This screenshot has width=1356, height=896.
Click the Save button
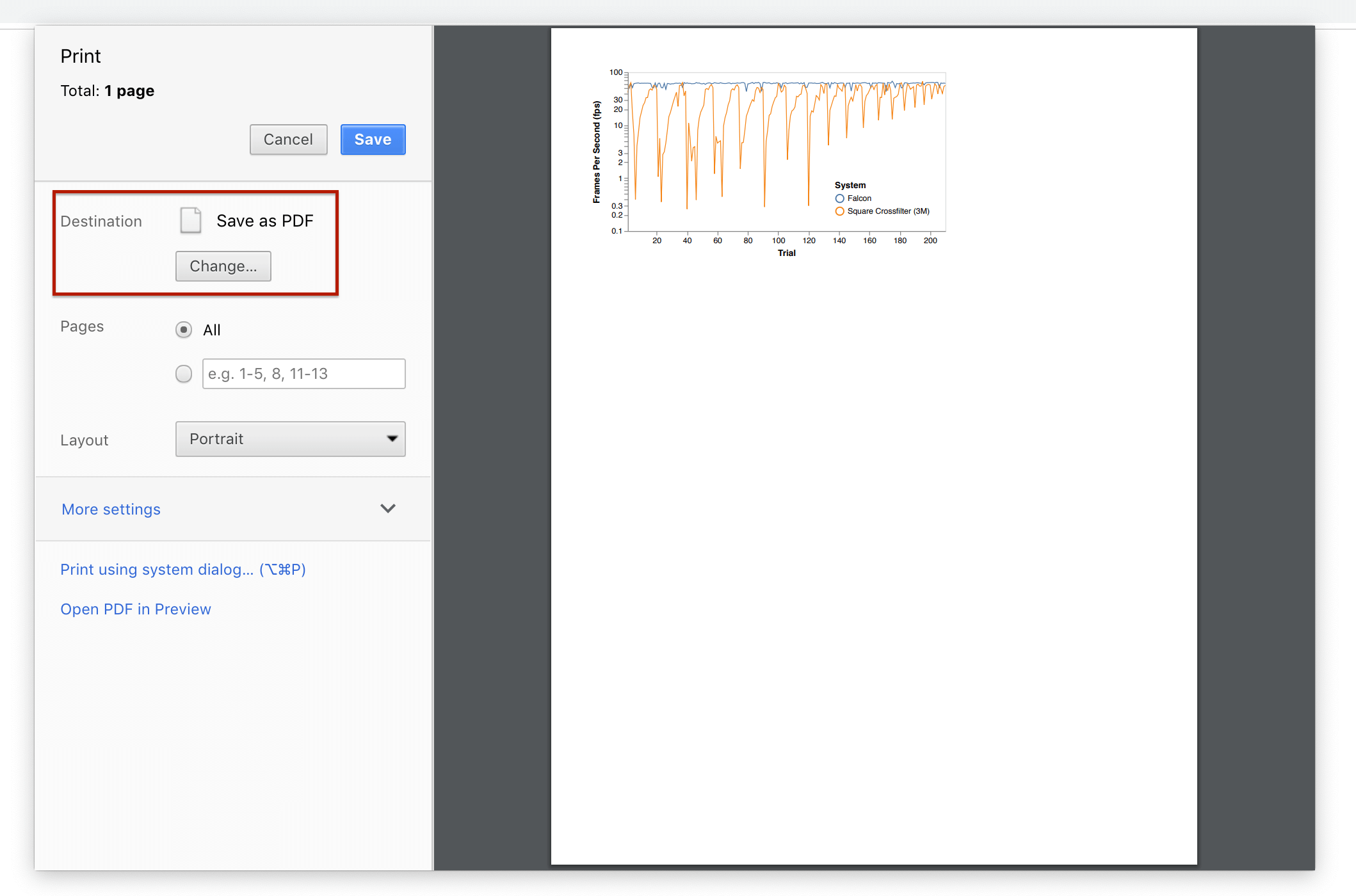(x=373, y=140)
